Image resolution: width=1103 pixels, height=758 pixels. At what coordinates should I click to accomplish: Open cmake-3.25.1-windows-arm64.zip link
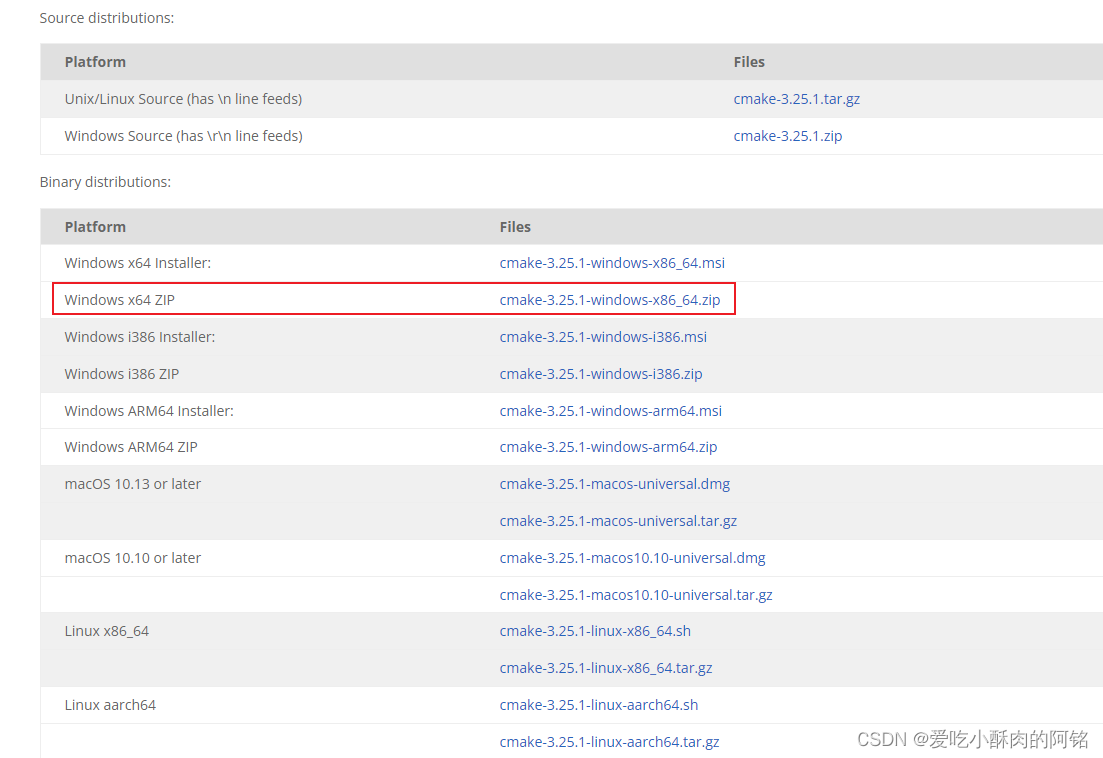(x=608, y=447)
